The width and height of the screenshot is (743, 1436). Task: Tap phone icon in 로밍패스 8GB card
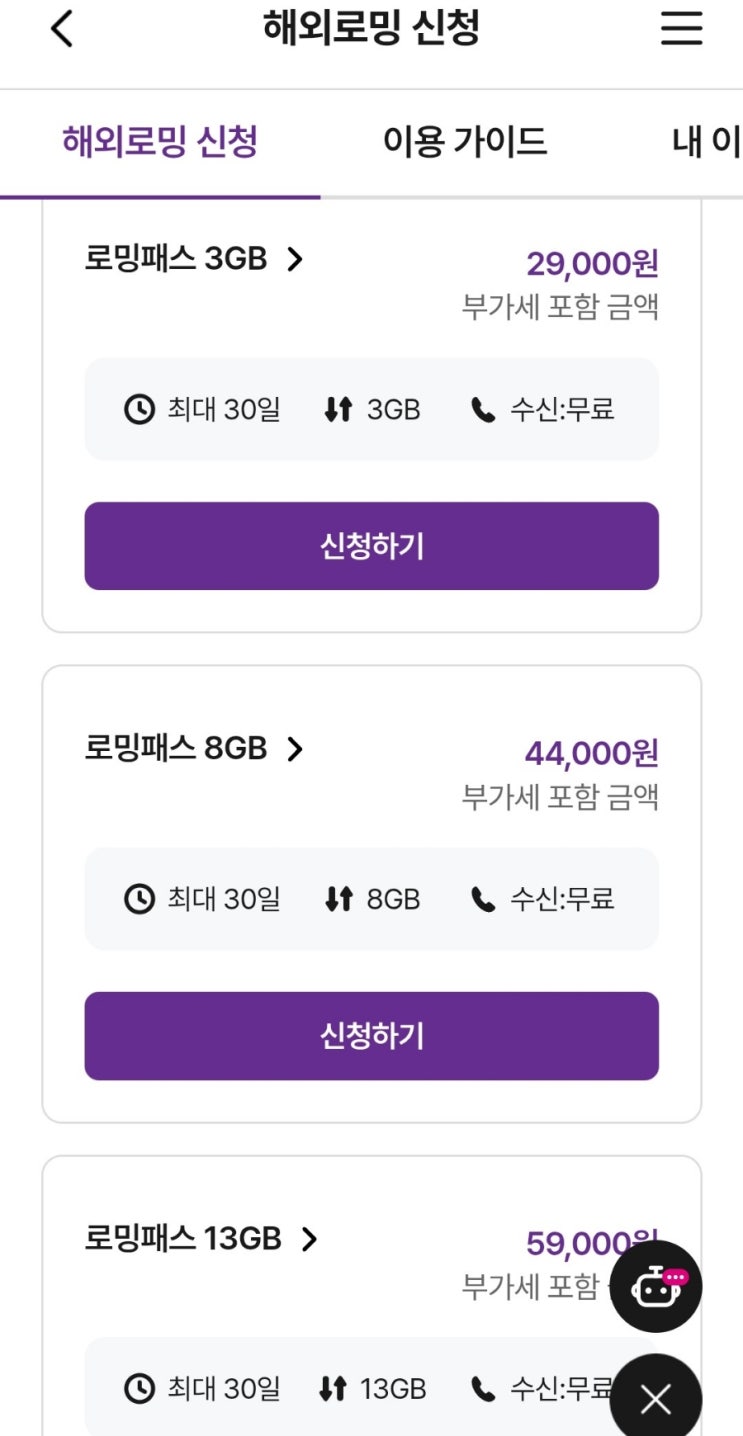[483, 899]
